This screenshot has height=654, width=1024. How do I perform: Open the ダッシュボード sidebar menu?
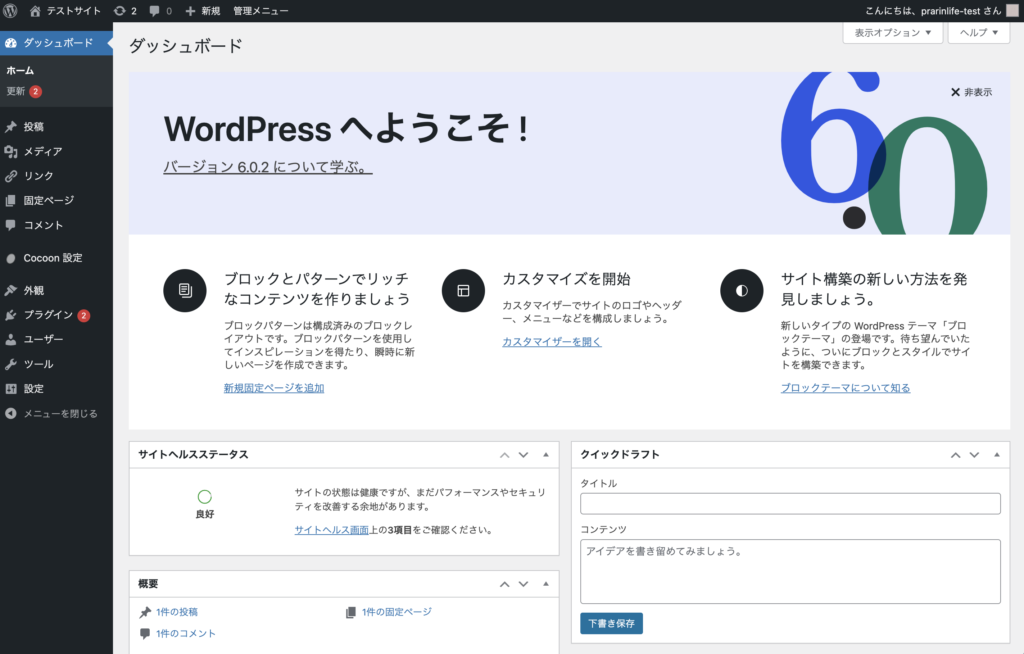pyautogui.click(x=56, y=43)
